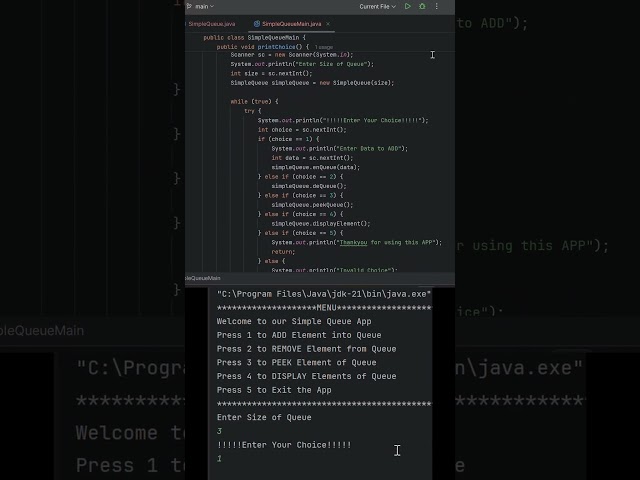Click the 'else if (choice == 5)' line
Image resolution: width=640 pixels, height=480 pixels.
[x=300, y=233]
